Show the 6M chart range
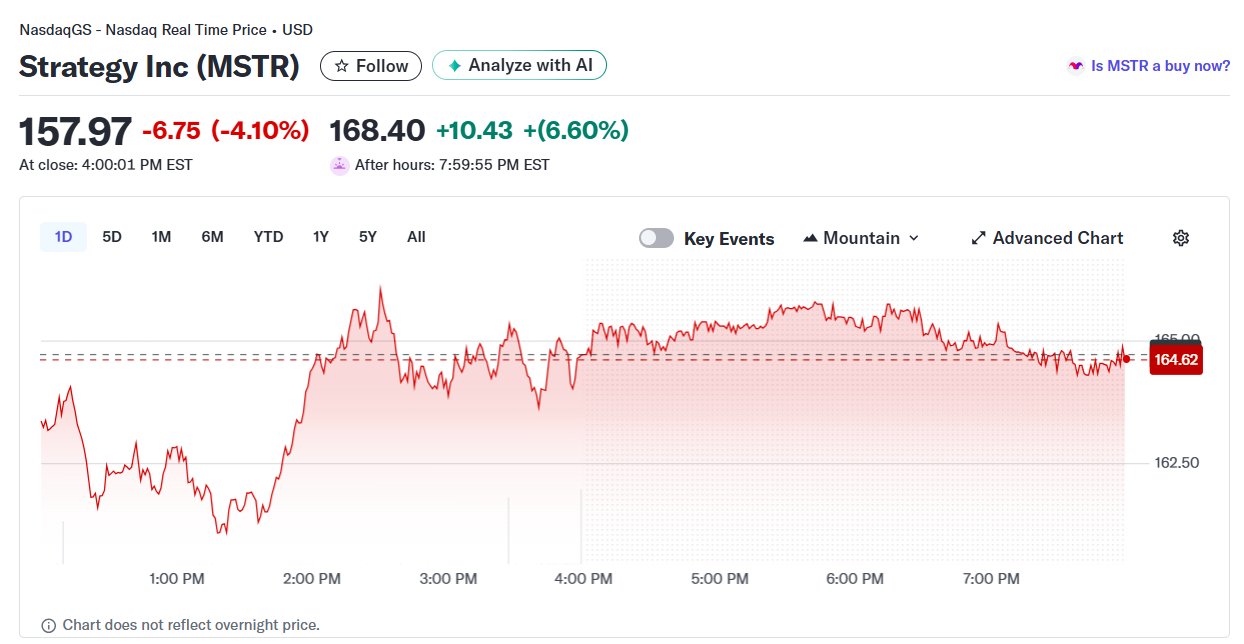 212,237
